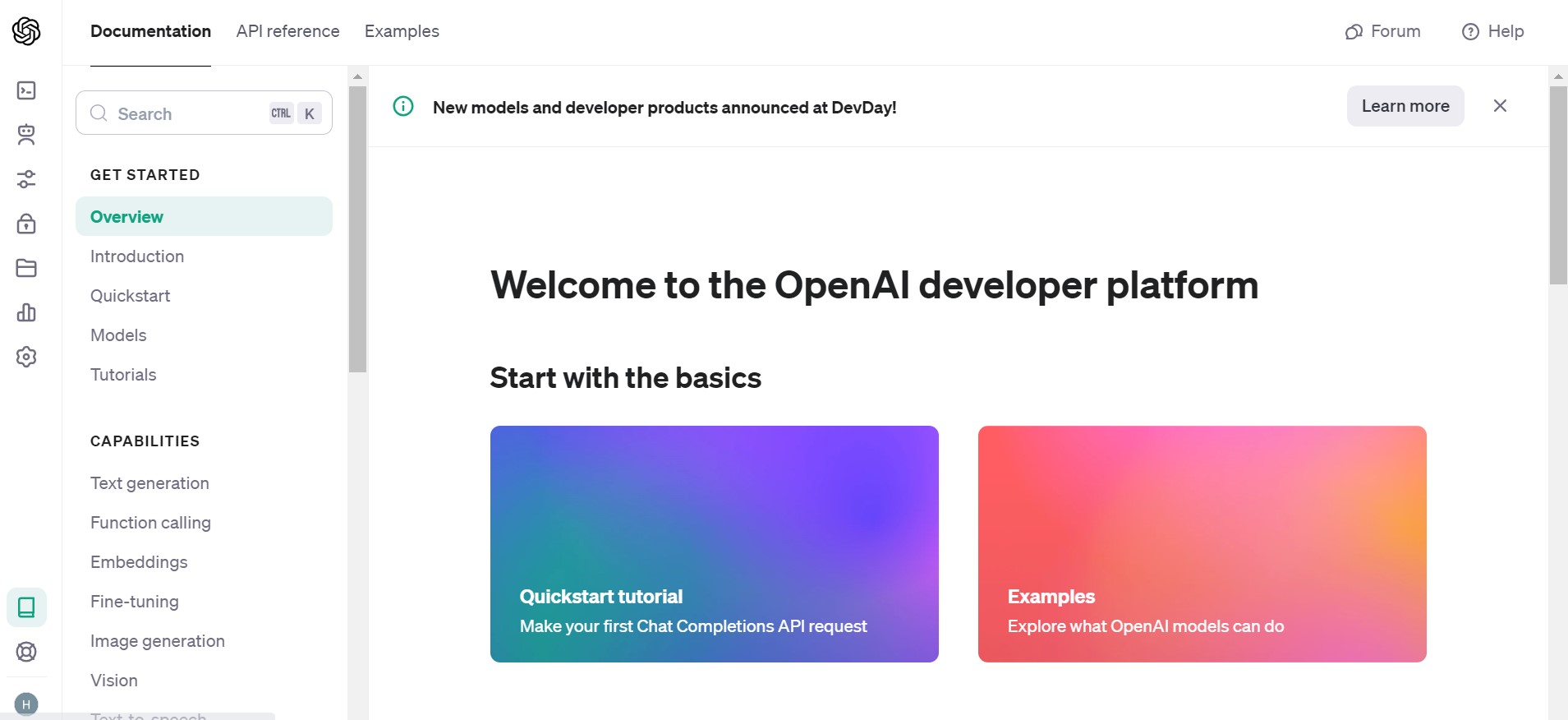Click the CAPABILITIES section heading
The width and height of the screenshot is (1568, 720).
145,441
